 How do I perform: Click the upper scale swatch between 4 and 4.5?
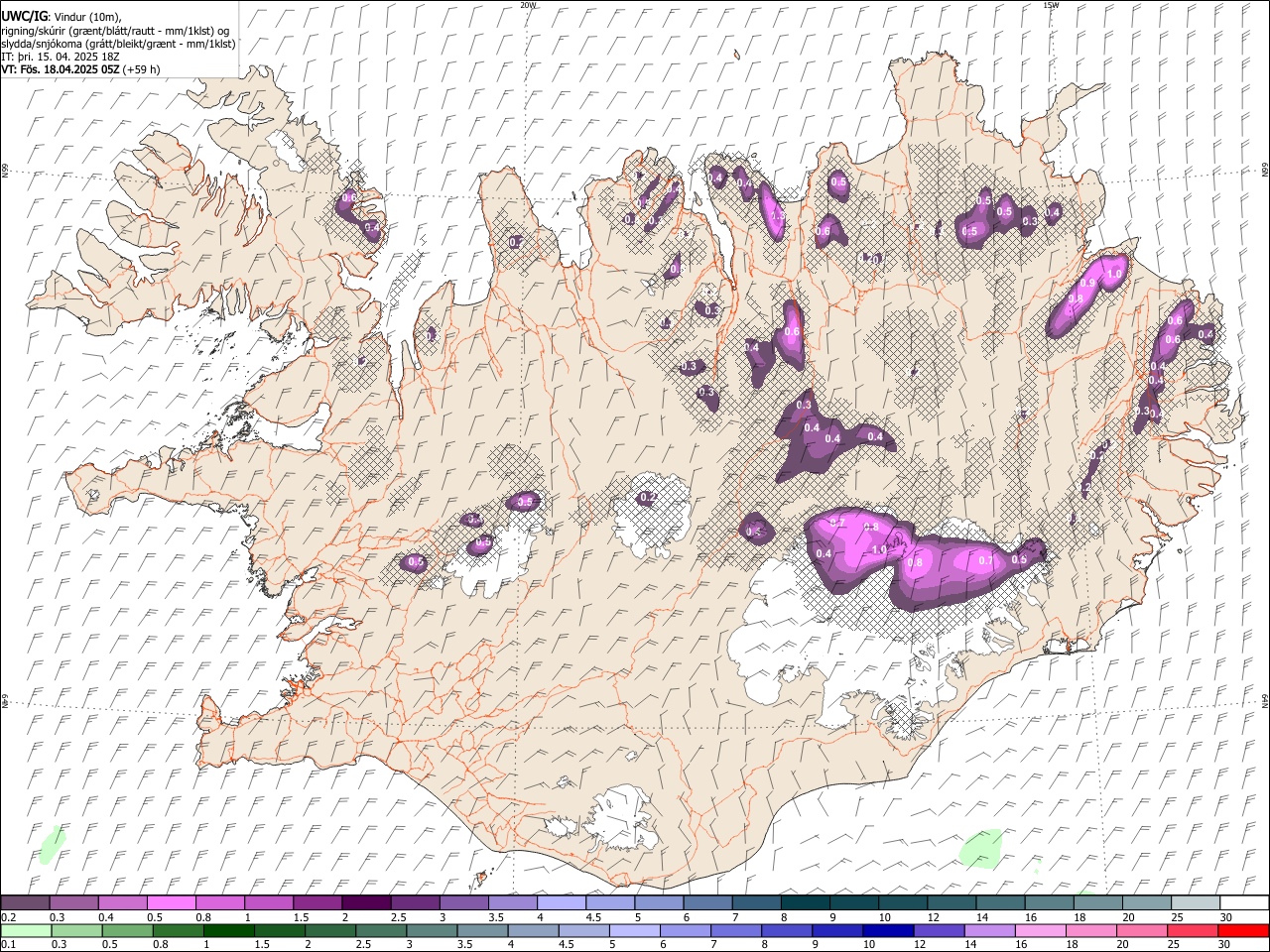click(x=562, y=902)
